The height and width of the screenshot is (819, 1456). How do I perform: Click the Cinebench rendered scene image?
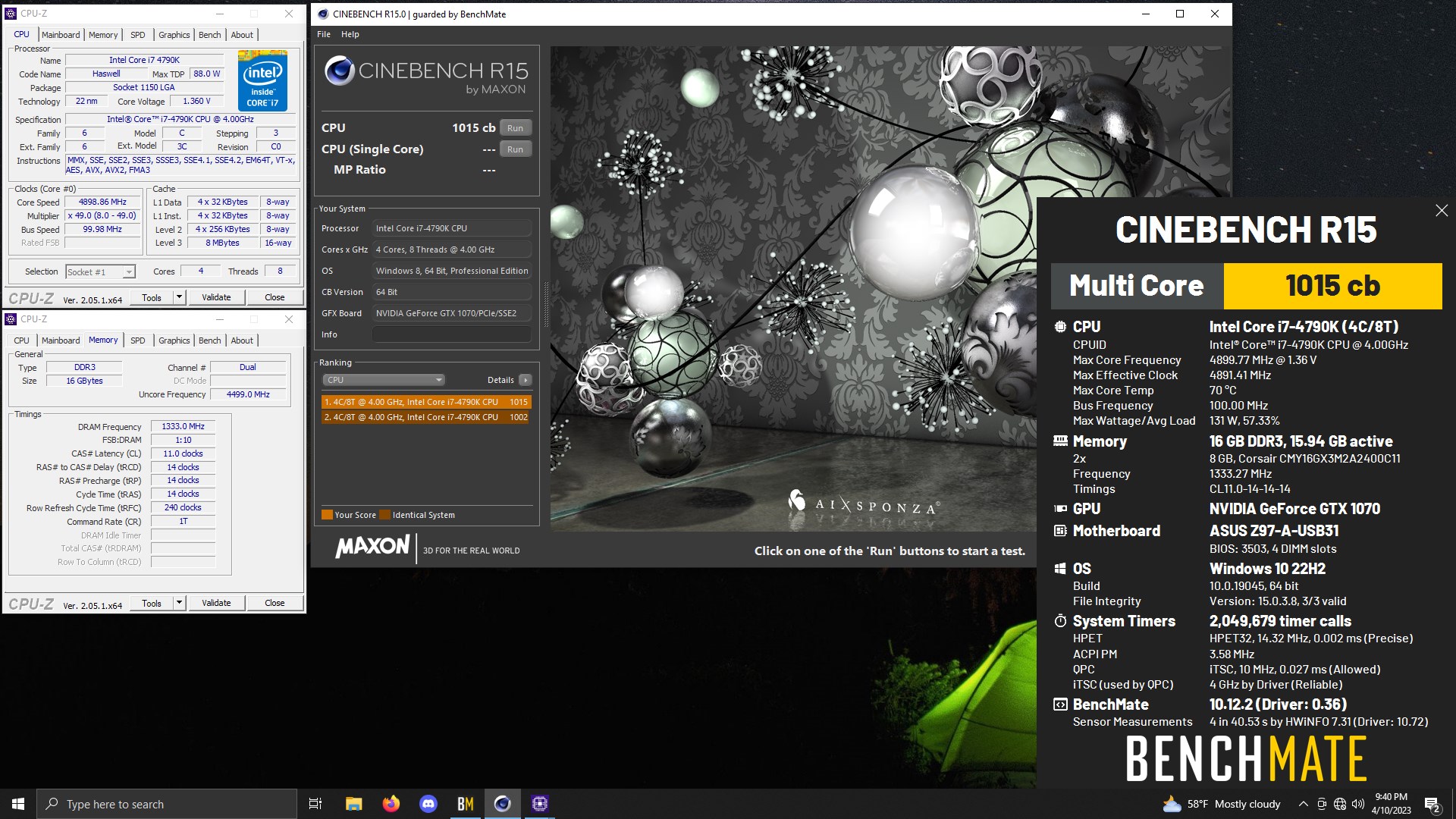point(793,289)
